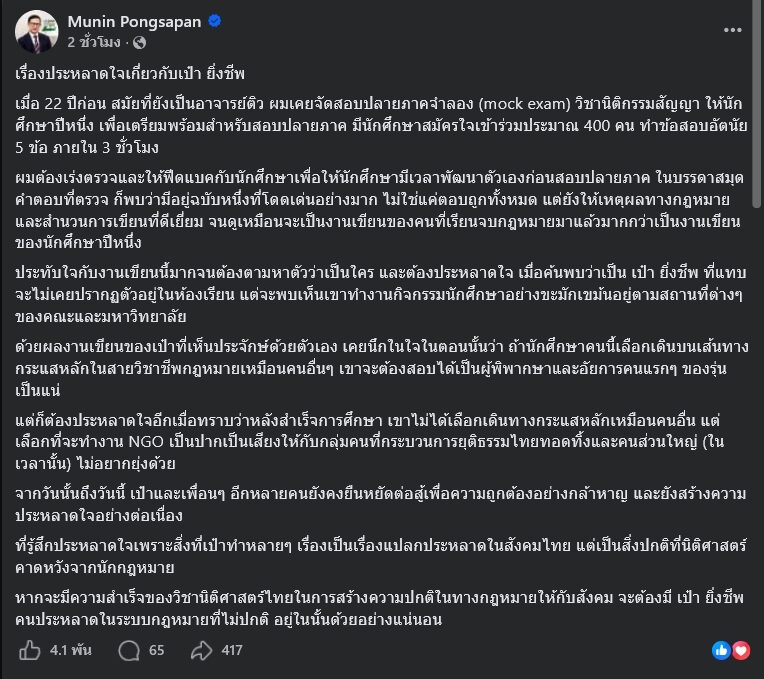Click the 65 comments count

pyautogui.click(x=156, y=650)
